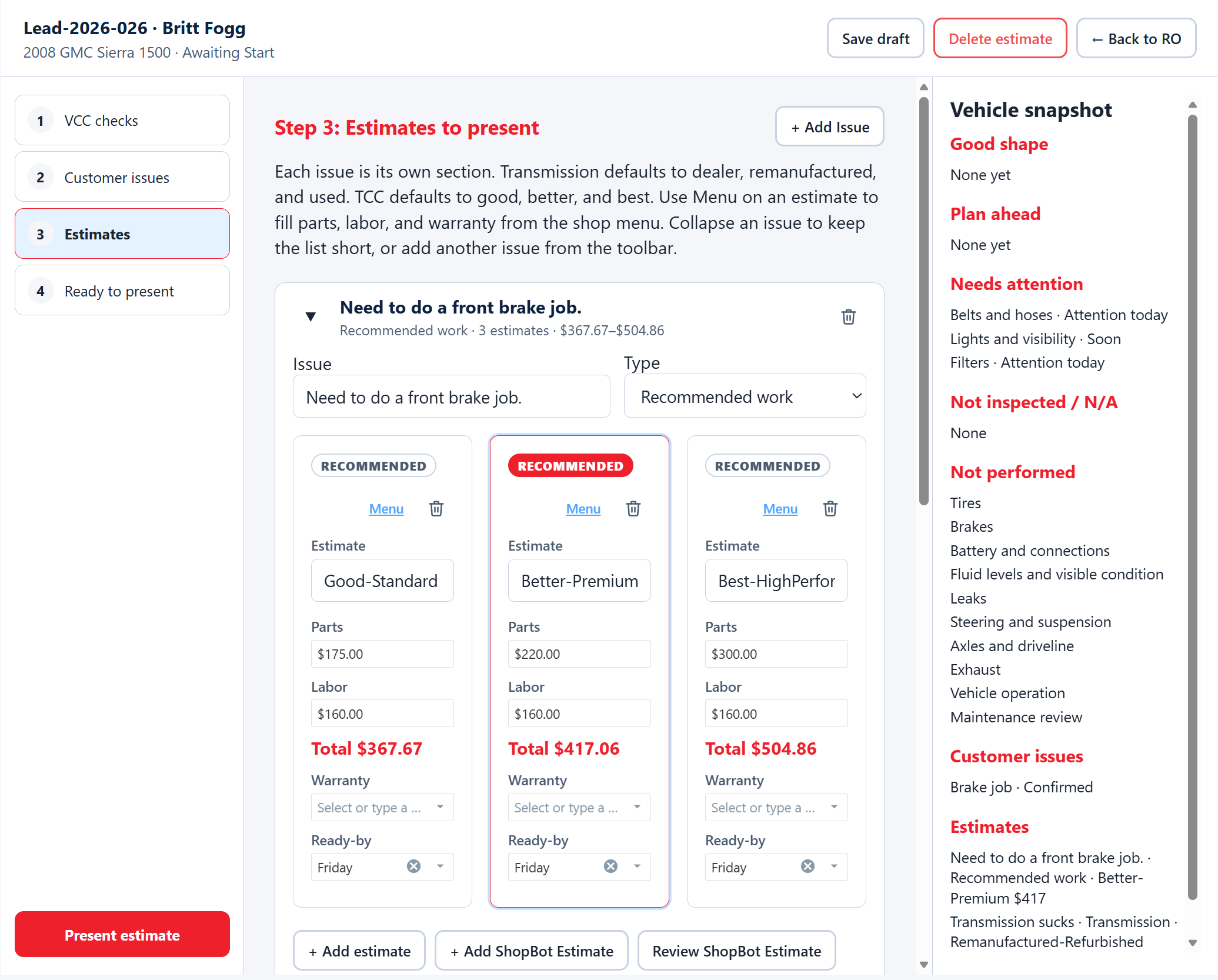Click Parts field showing $300.00

[776, 654]
